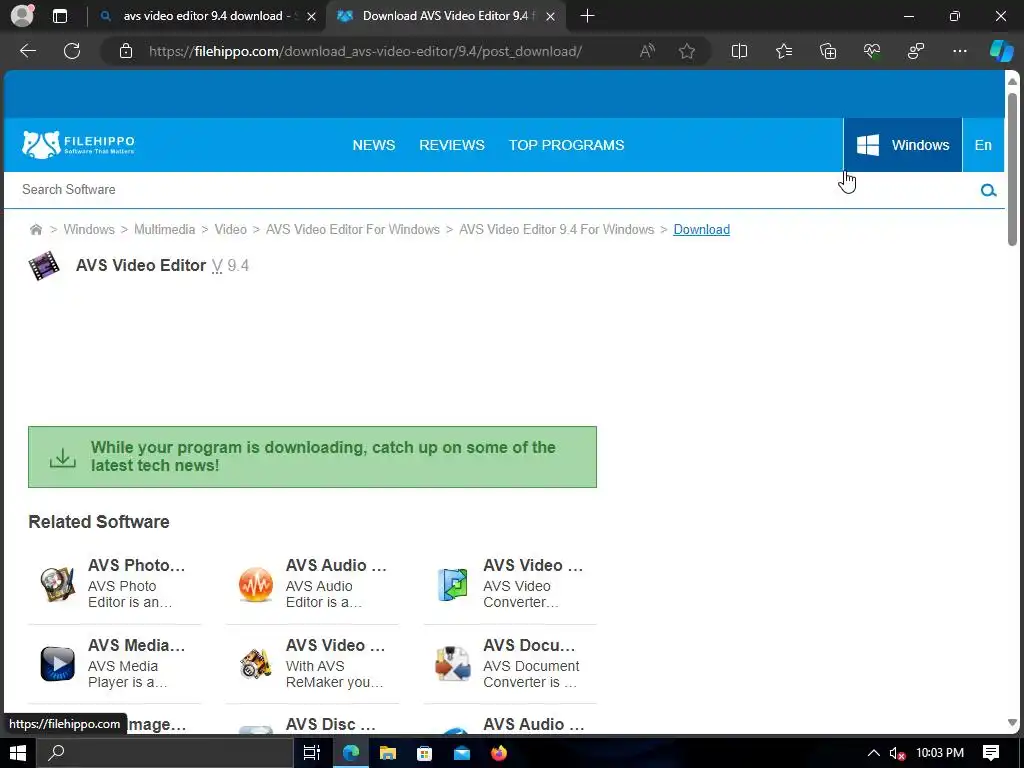
Task: Reload the page with the refresh icon
Action: coord(72,51)
